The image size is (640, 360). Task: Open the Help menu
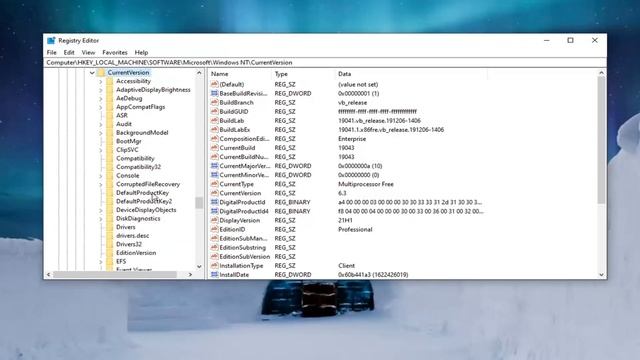(x=141, y=52)
